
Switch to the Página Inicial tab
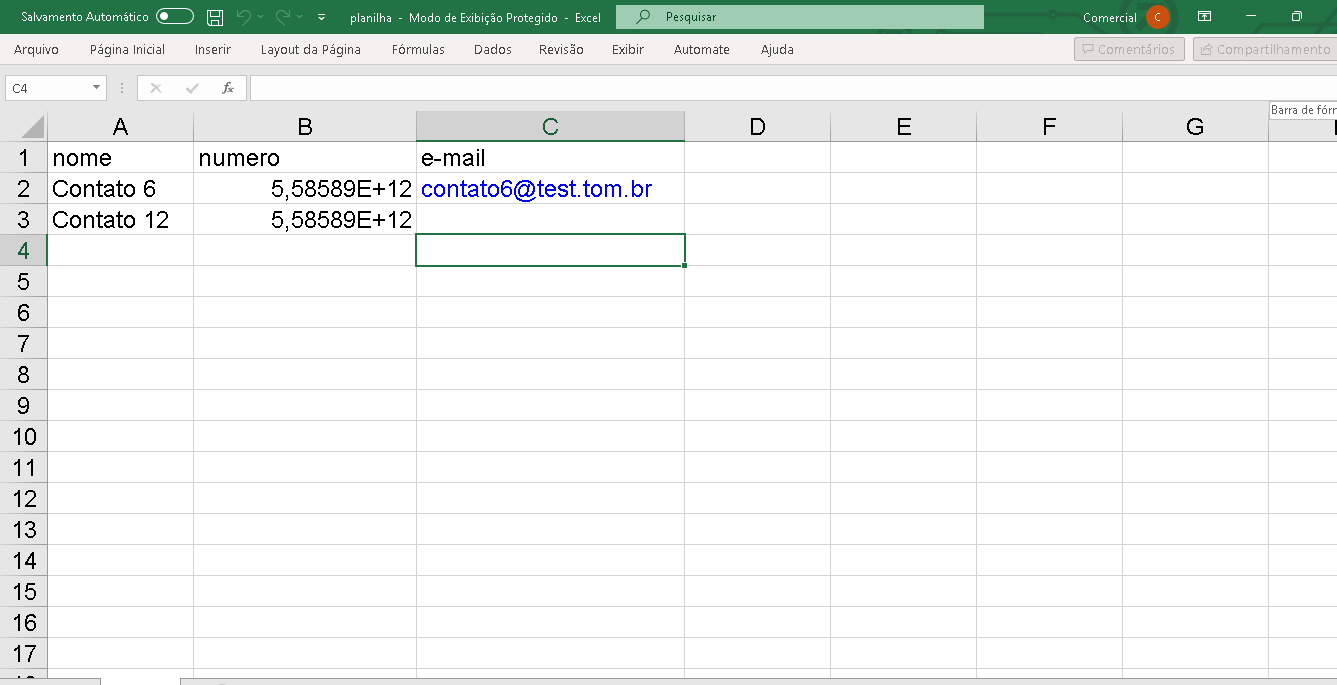coord(127,49)
